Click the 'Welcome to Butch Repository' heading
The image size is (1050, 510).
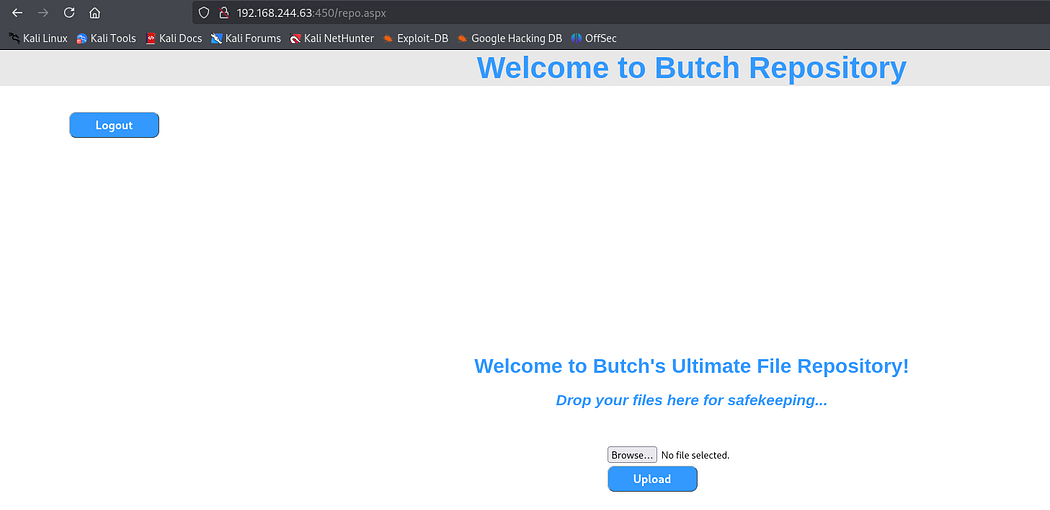click(x=692, y=68)
